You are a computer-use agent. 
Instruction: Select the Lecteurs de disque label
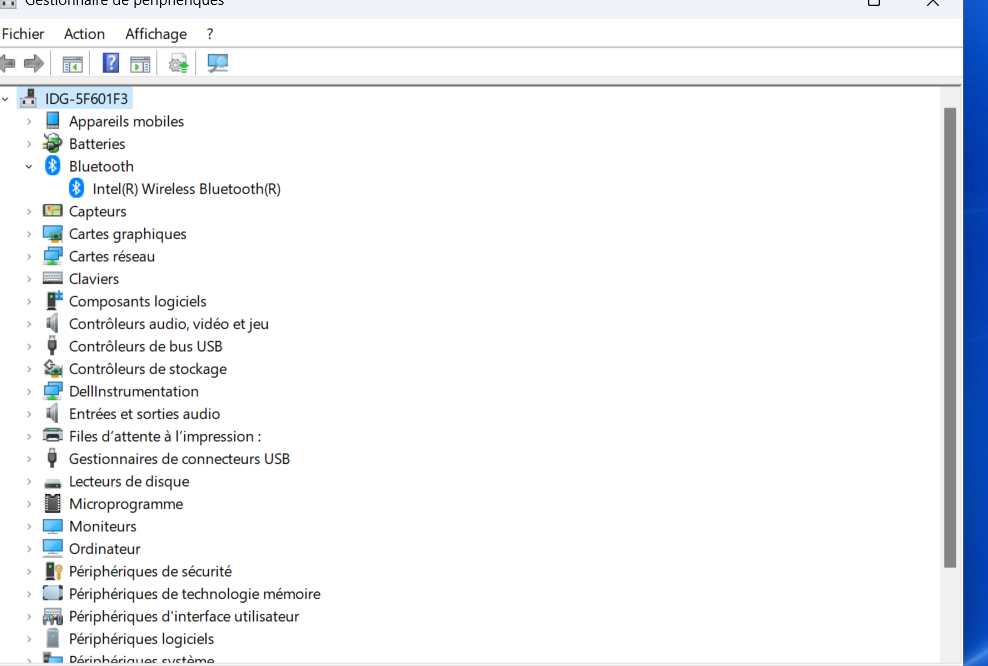click(x=129, y=481)
